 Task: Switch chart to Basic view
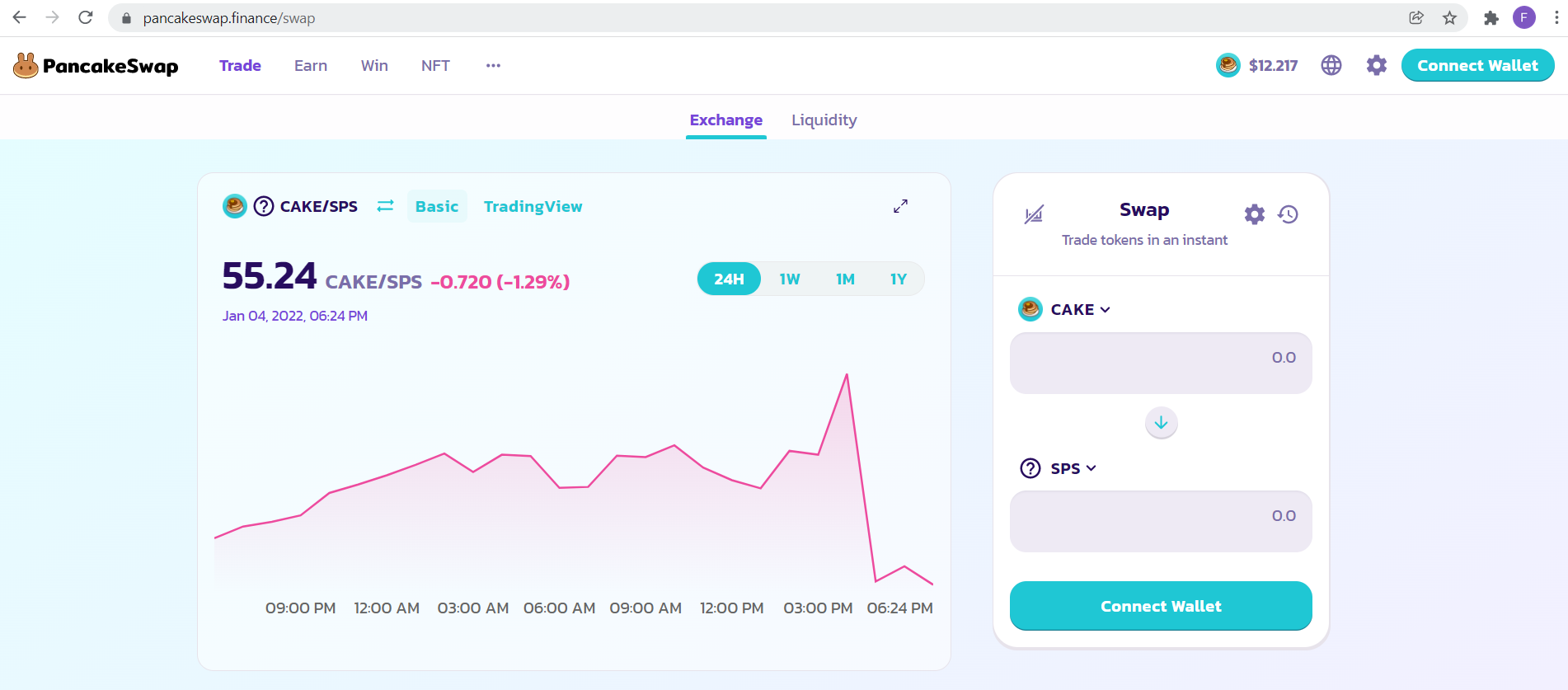(x=437, y=206)
